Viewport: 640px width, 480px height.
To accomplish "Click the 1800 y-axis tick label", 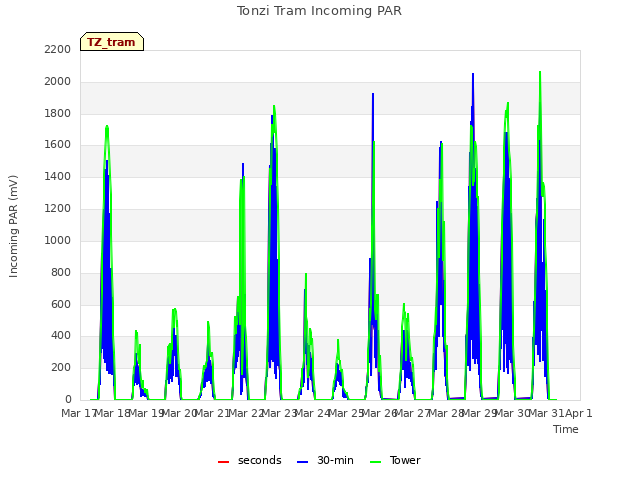I will [x=58, y=113].
